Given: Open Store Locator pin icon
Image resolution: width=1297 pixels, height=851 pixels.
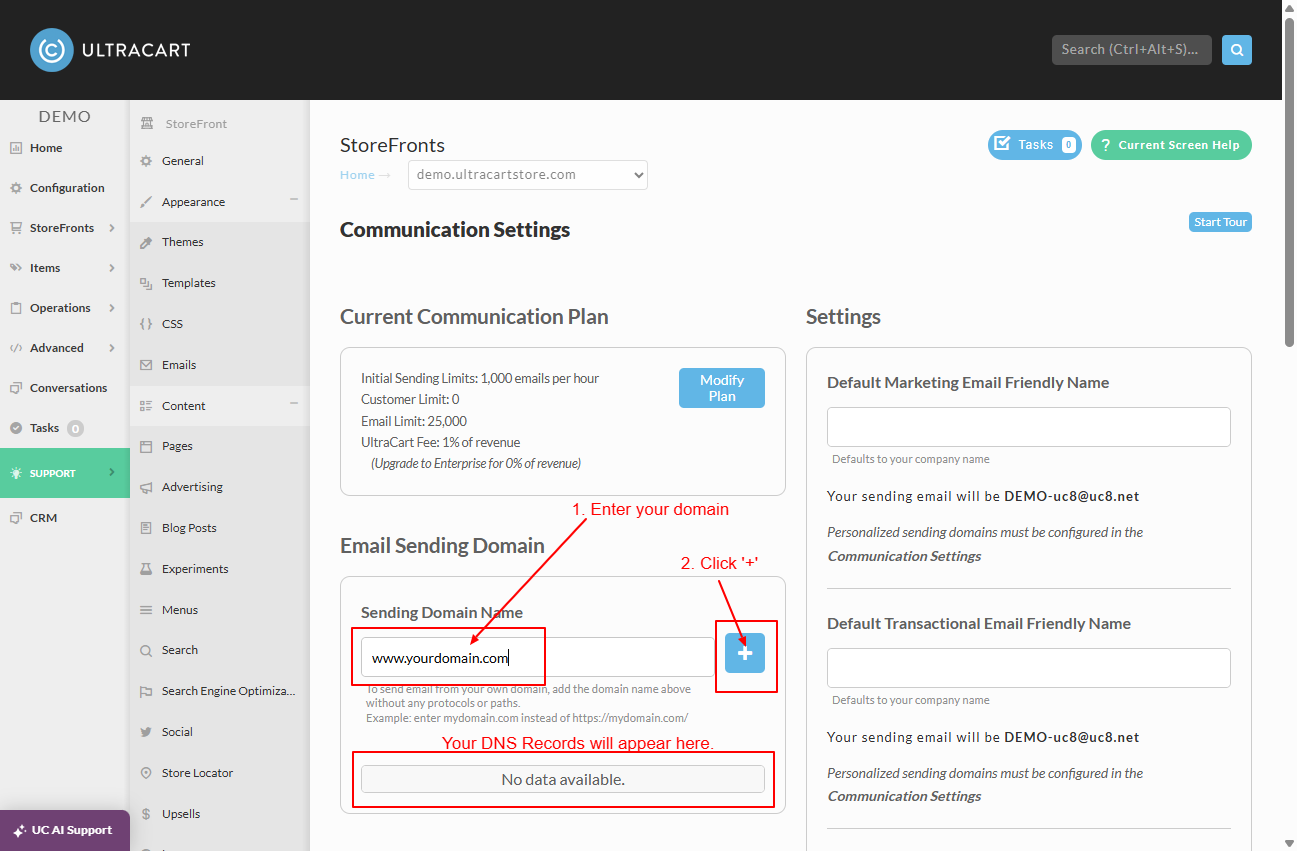Looking at the screenshot, I should point(146,773).
